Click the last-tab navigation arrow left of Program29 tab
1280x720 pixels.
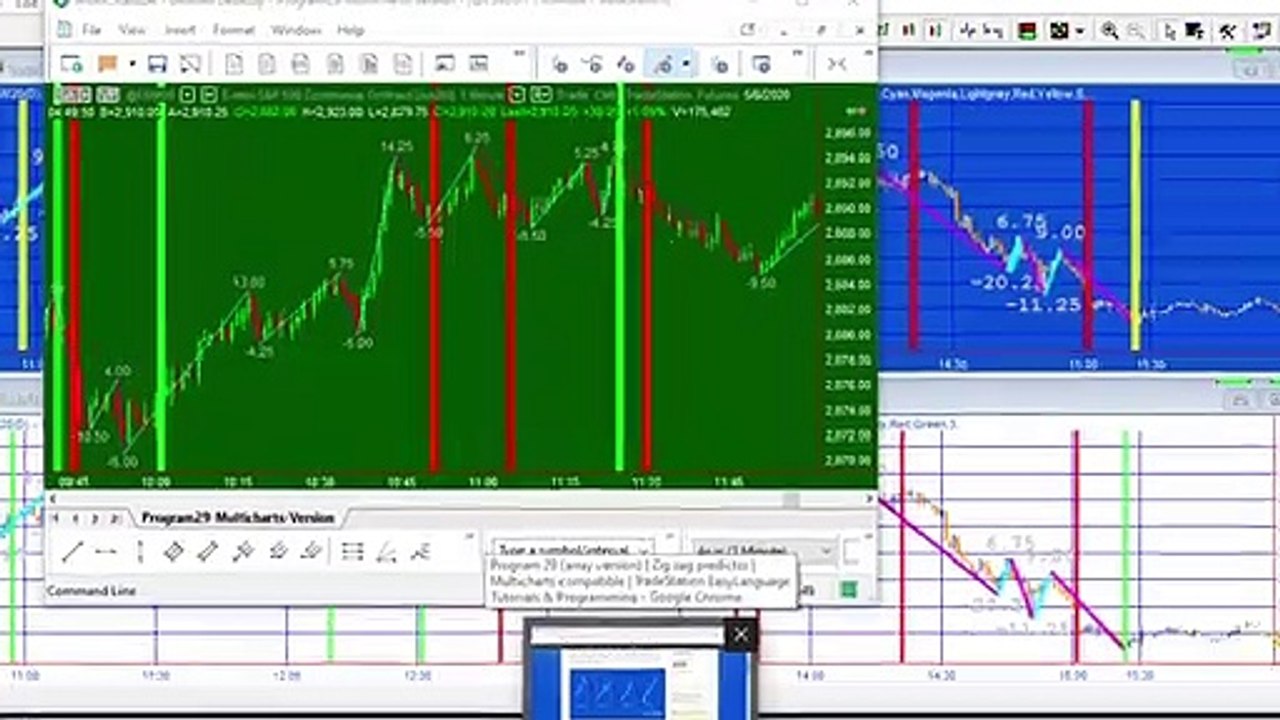[115, 518]
